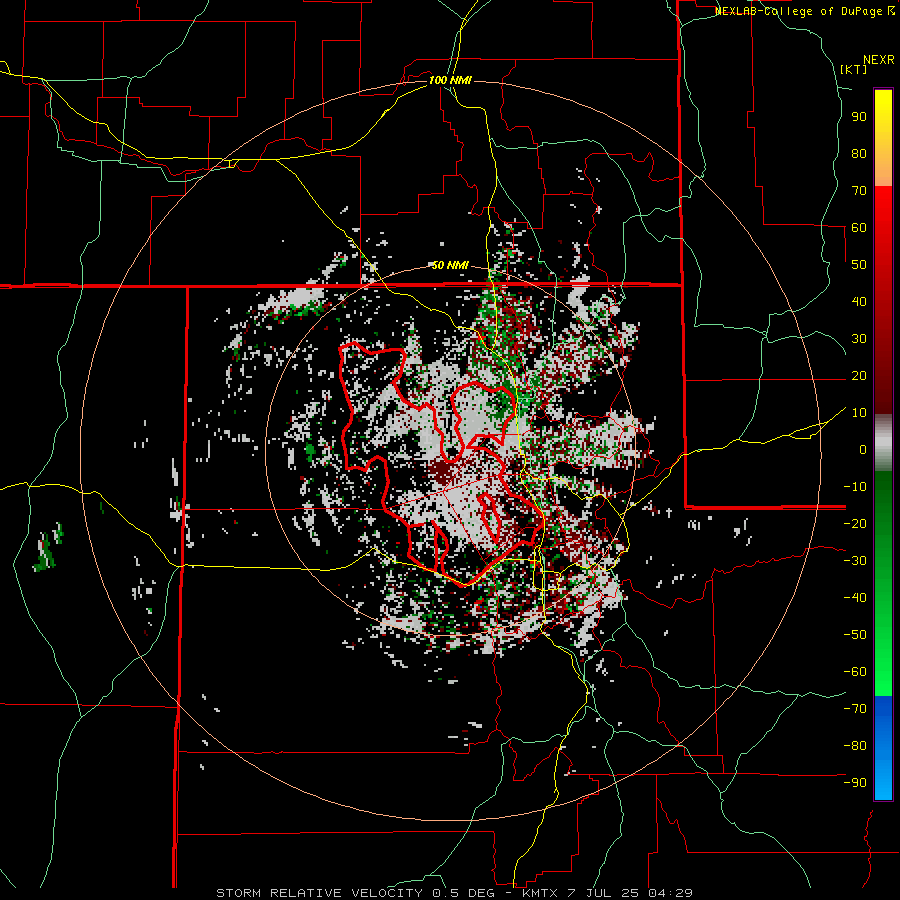Viewport: 900px width, 900px height.
Task: Click the -30 value on velocity scale
Action: coord(855,561)
